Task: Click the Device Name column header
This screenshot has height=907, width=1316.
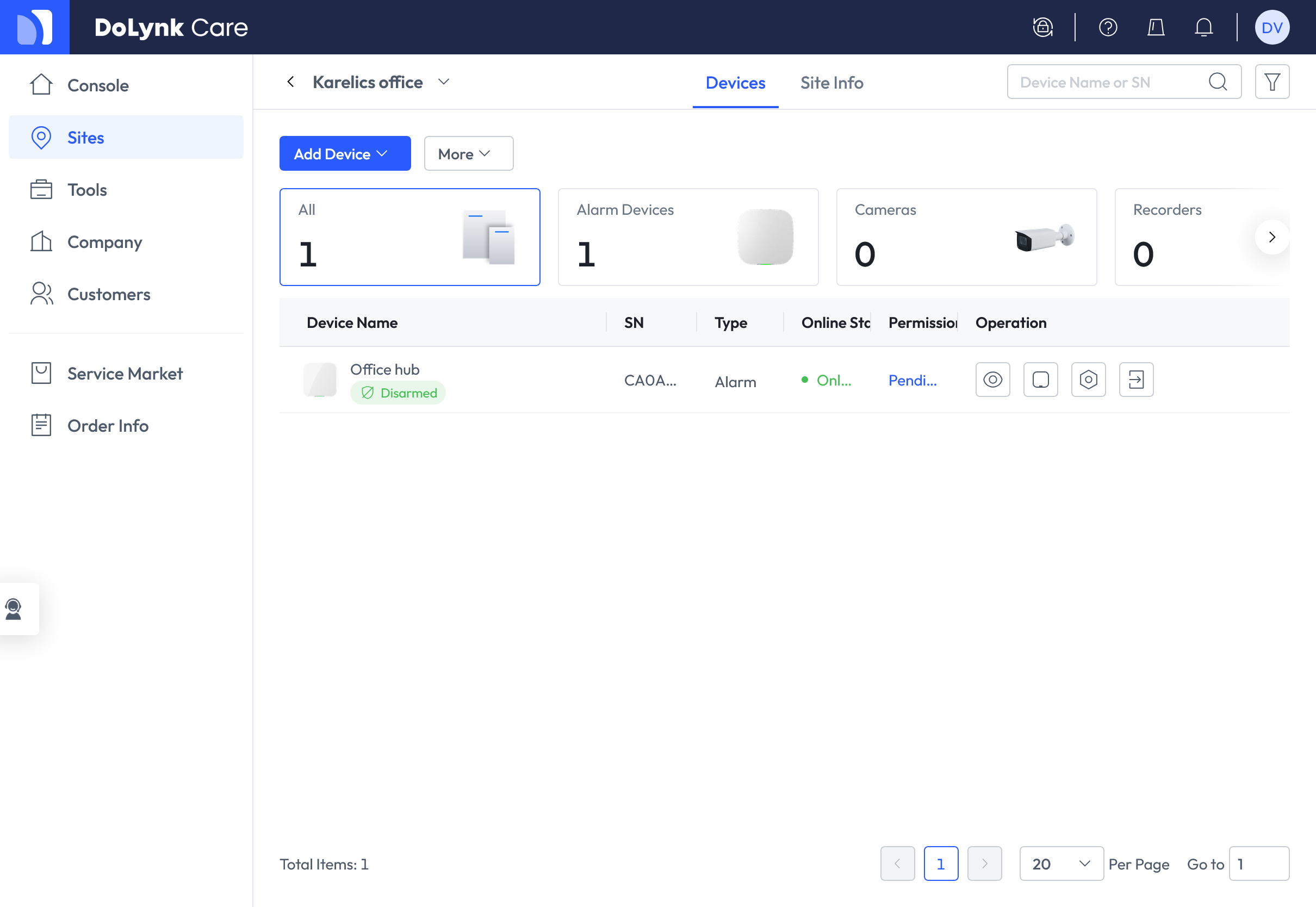Action: [352, 323]
